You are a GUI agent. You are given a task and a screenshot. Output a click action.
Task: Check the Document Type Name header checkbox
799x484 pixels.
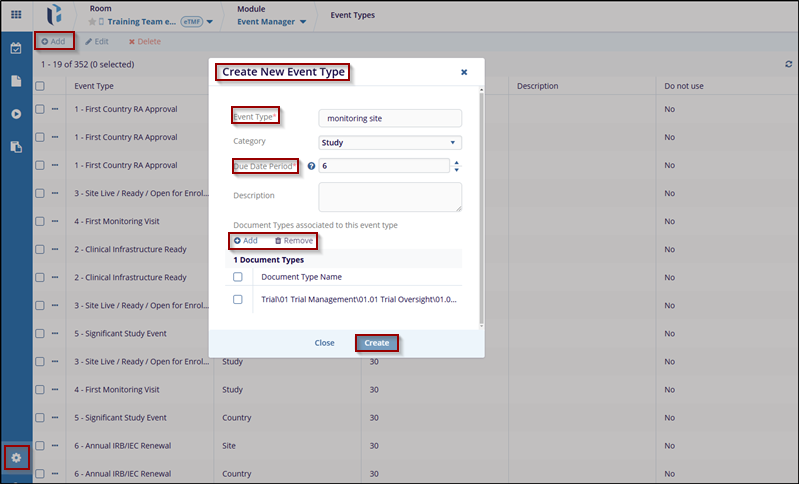click(238, 277)
